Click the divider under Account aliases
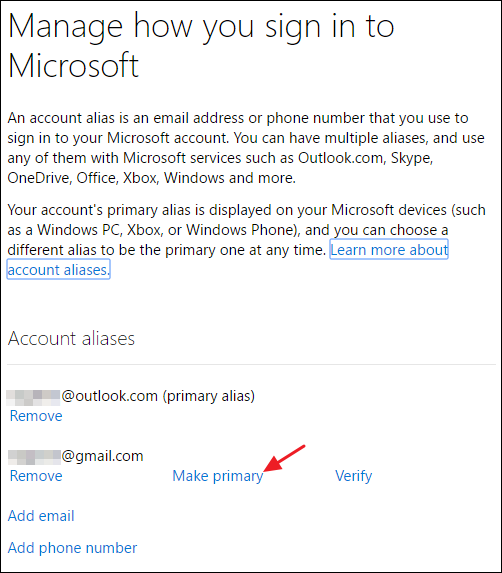The height and width of the screenshot is (573, 502). tap(251, 364)
